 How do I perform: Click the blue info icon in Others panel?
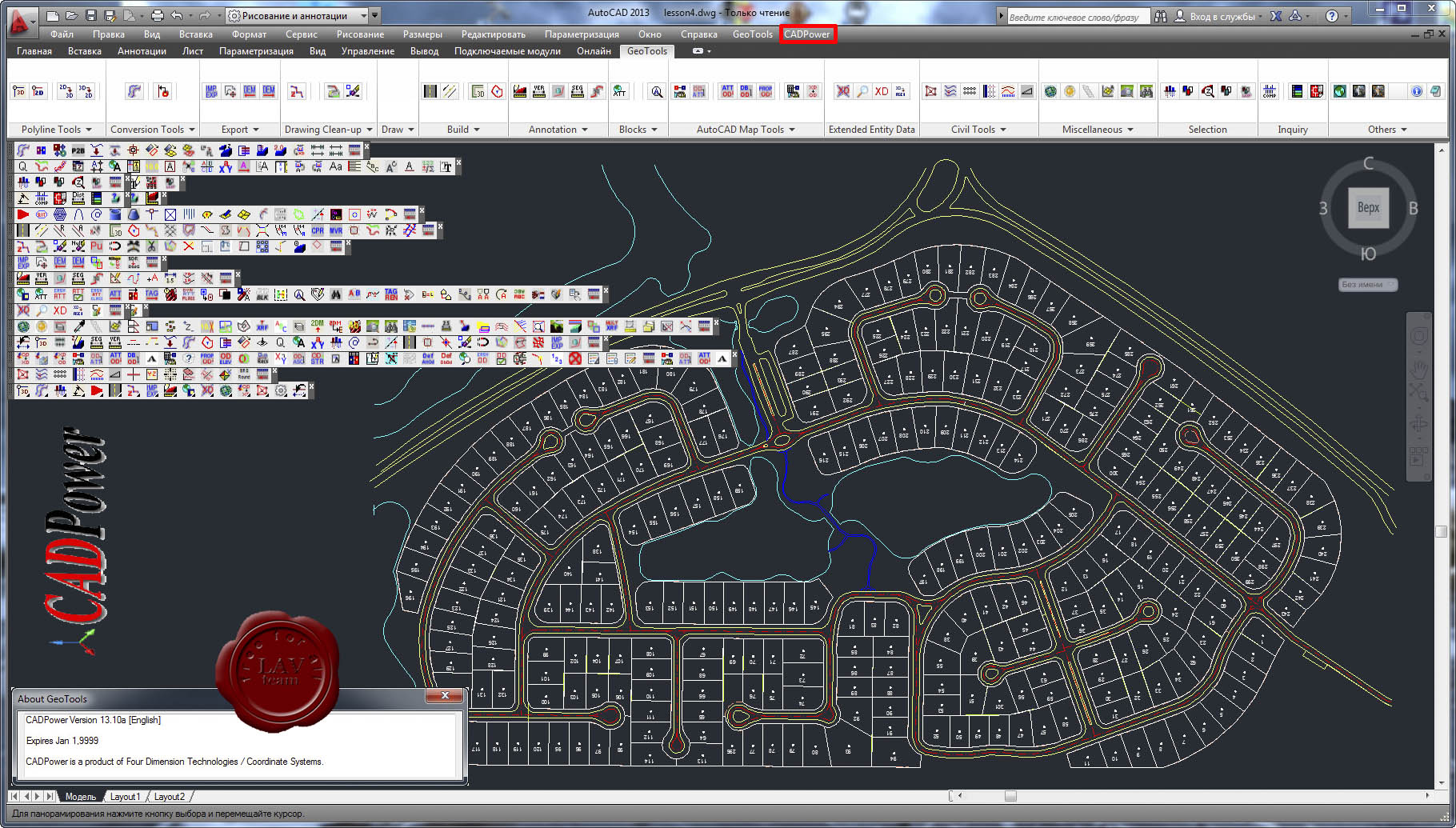(1417, 91)
